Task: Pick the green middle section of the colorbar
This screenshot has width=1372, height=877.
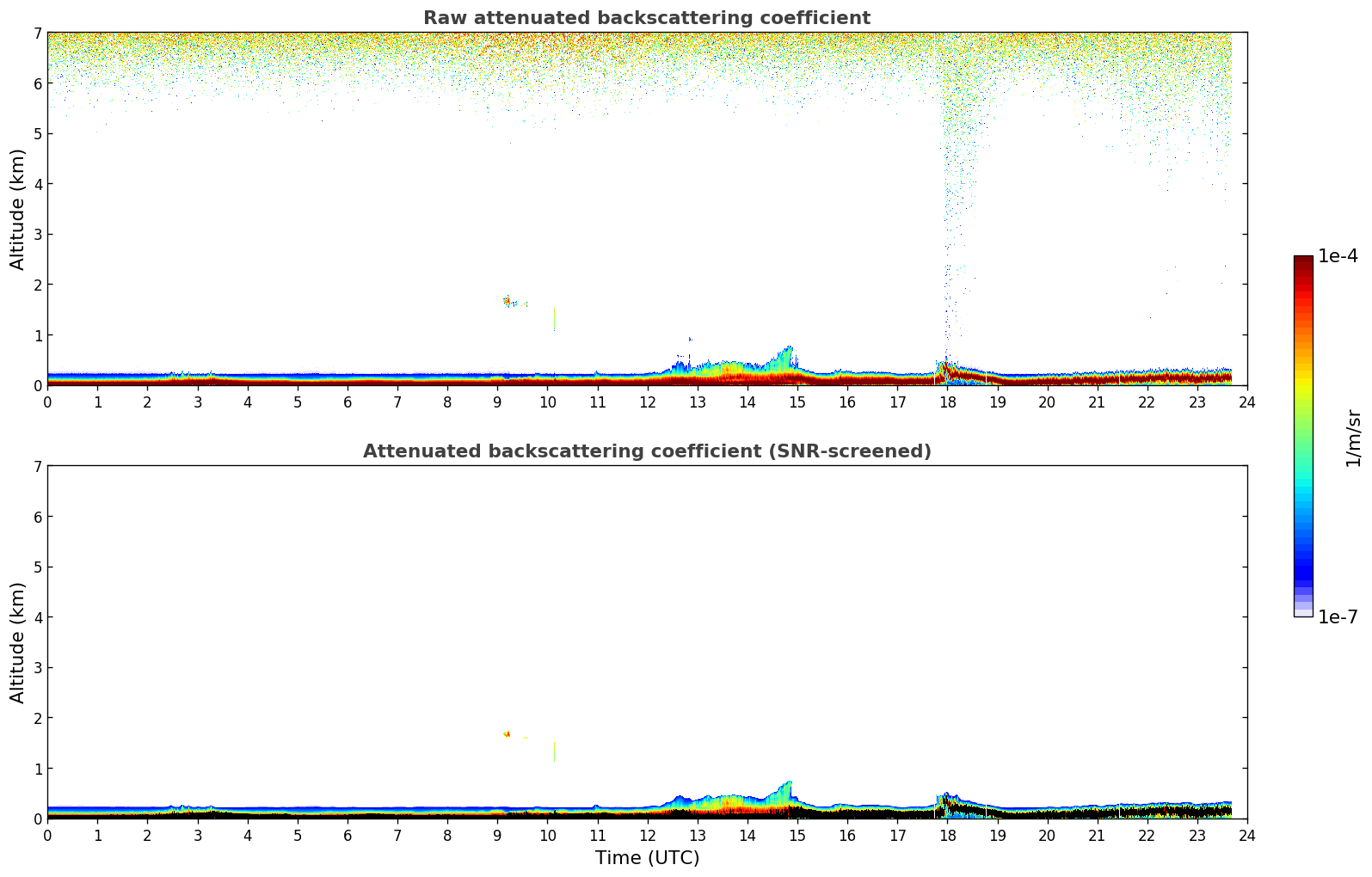Action: point(1303,430)
